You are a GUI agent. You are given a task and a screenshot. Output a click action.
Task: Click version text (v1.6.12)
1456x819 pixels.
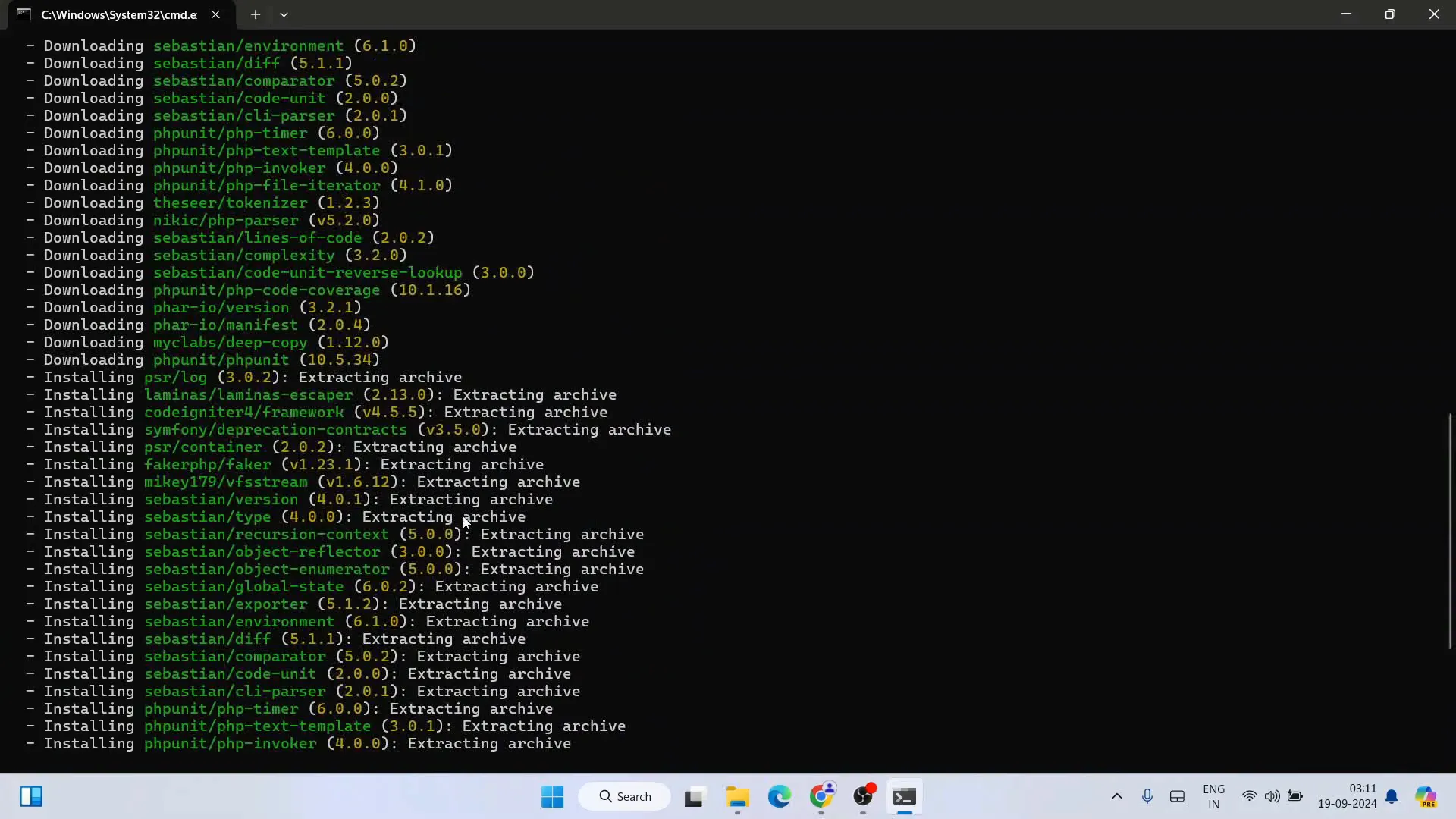358,482
